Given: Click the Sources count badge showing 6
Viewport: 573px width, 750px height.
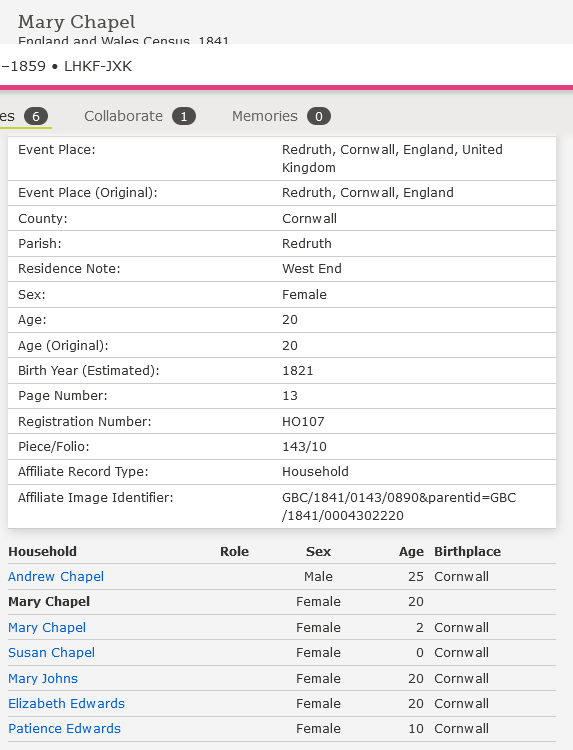Looking at the screenshot, I should (x=36, y=116).
